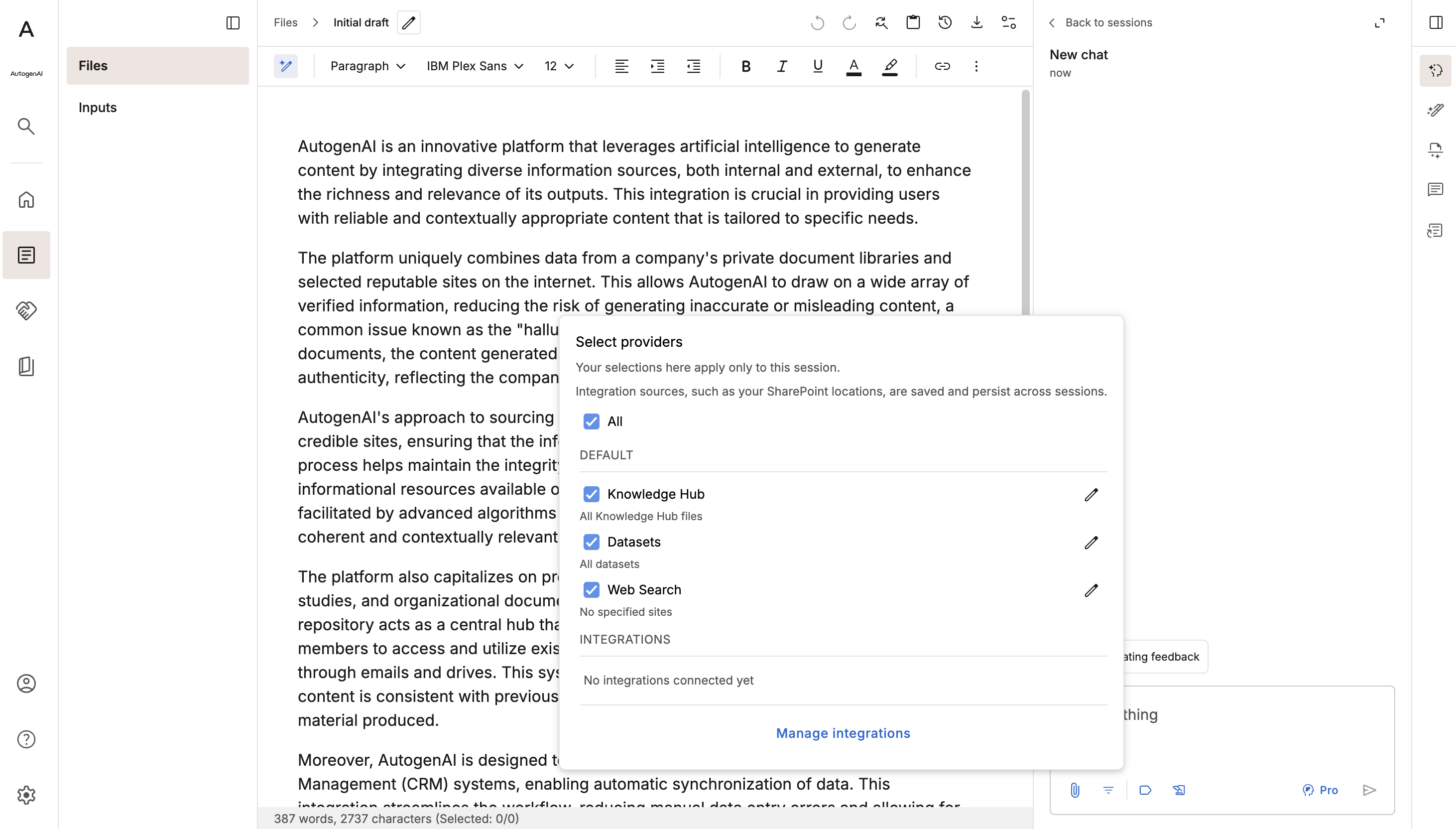
Task: Select the Inputs tab in sidebar
Action: click(x=158, y=108)
